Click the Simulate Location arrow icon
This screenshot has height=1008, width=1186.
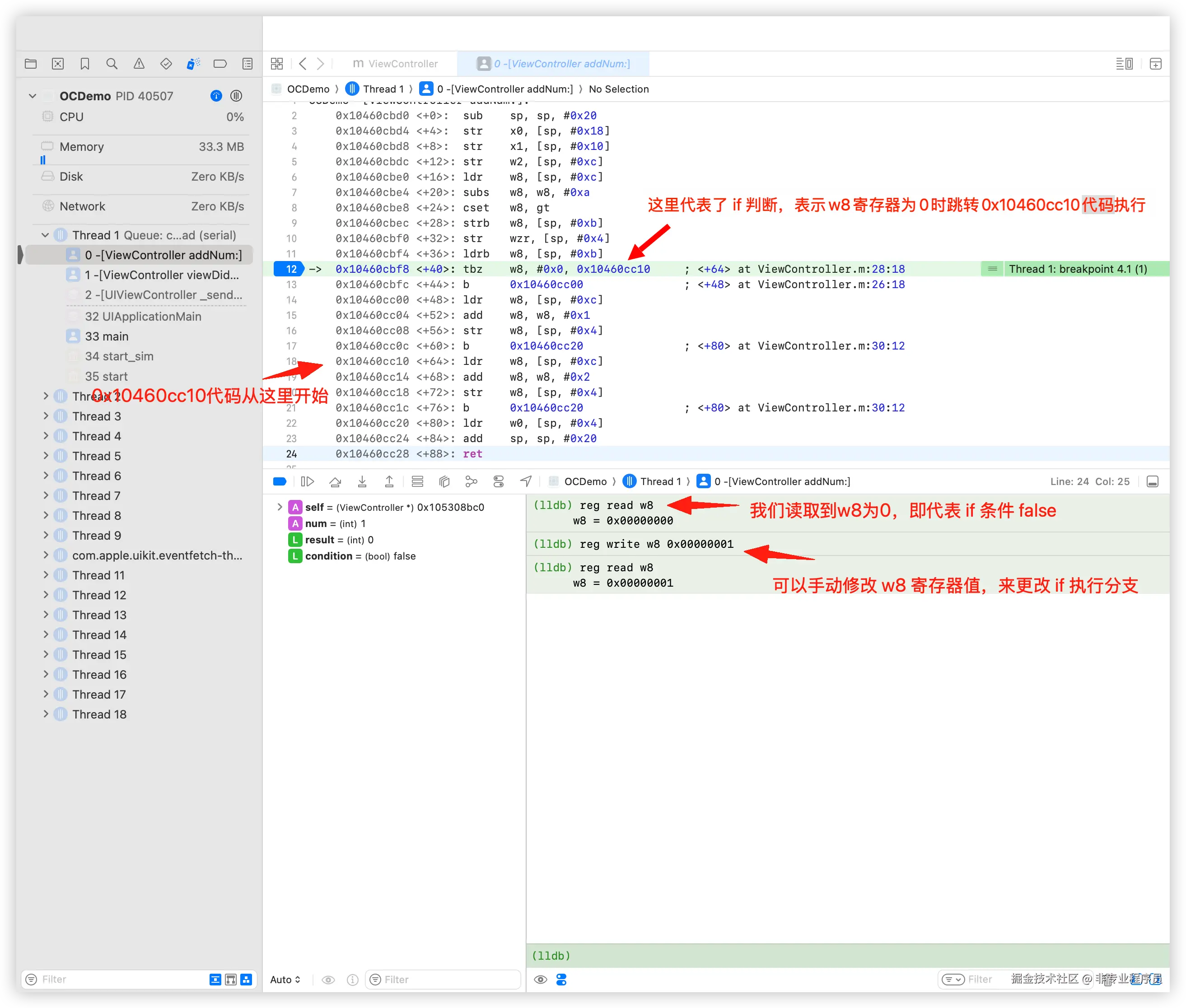(x=526, y=482)
